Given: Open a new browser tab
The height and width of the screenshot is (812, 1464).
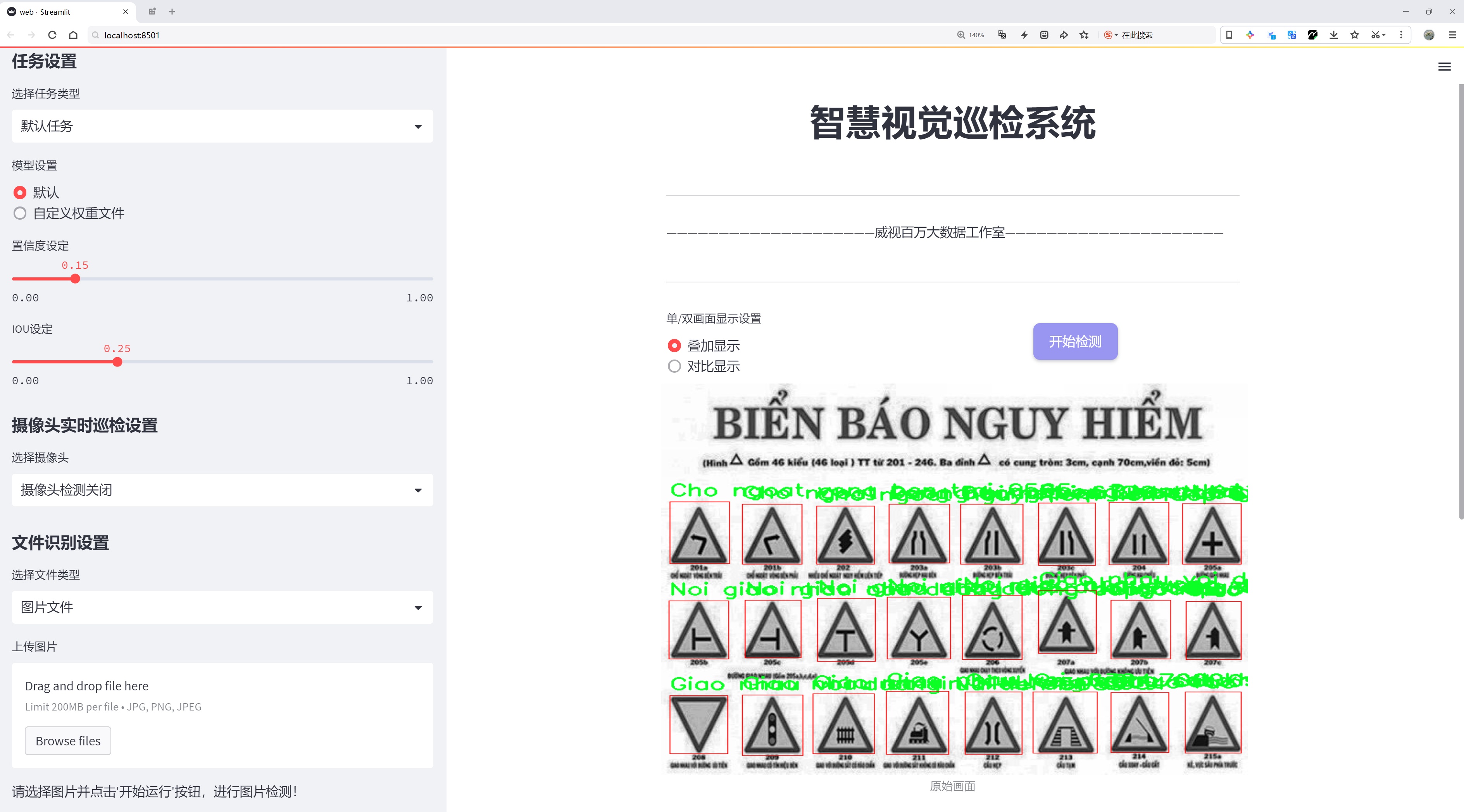Looking at the screenshot, I should (172, 11).
